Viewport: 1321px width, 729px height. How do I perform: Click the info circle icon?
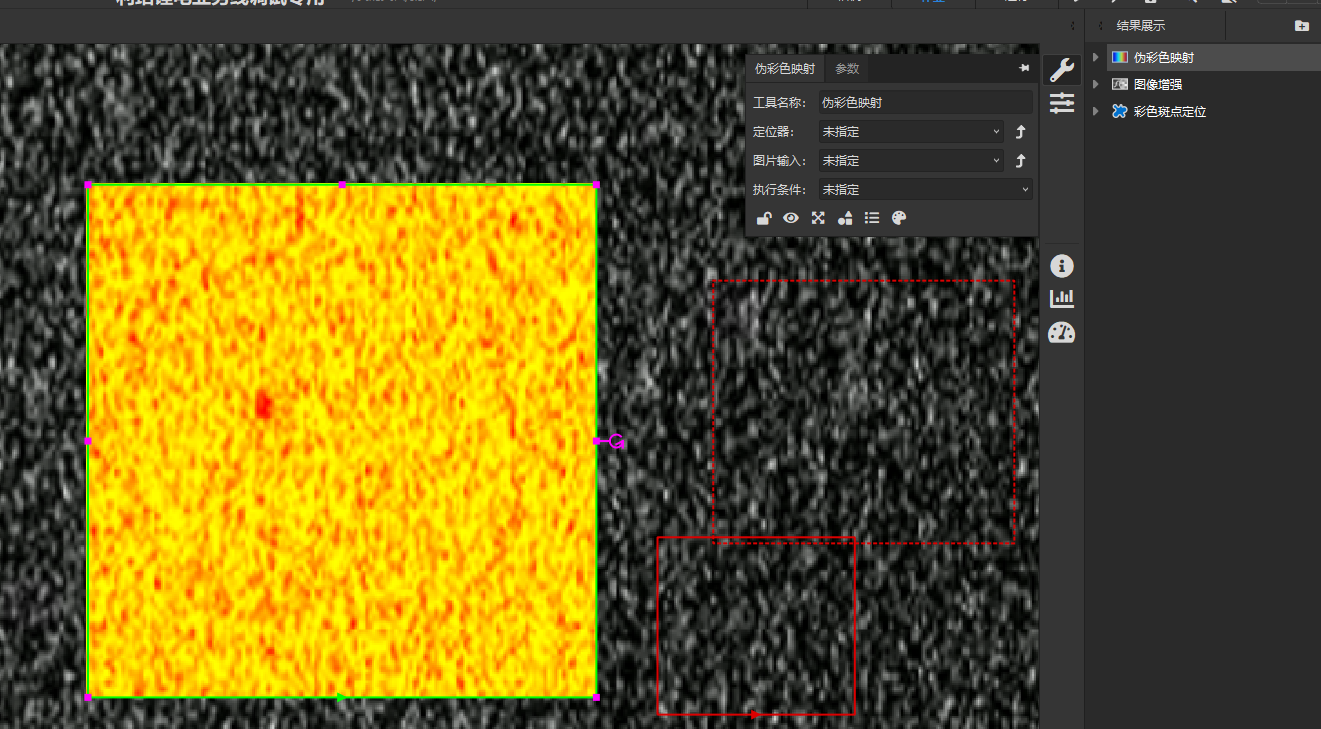1061,266
